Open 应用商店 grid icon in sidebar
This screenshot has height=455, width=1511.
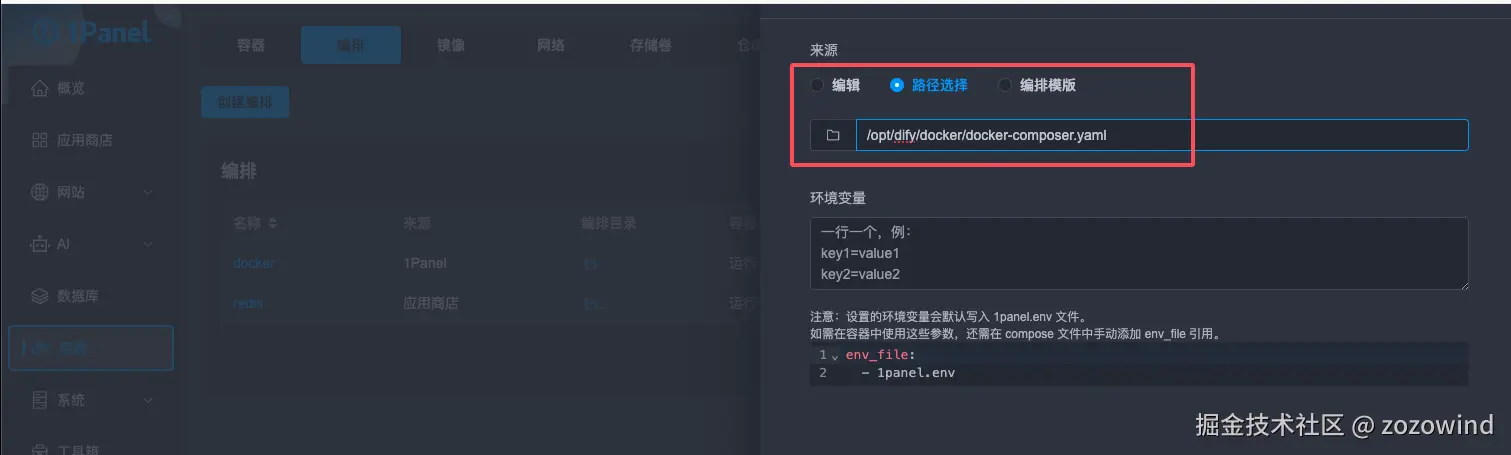click(x=40, y=140)
